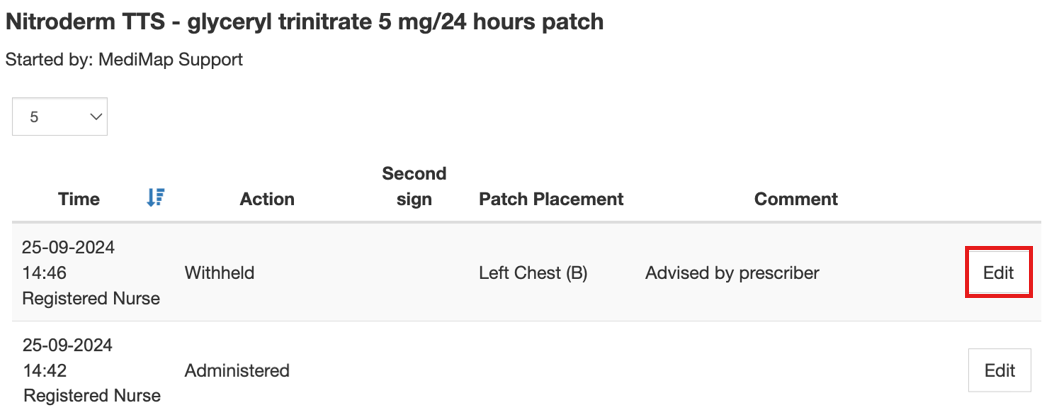Click the Second sign column header
Image resolution: width=1051 pixels, height=409 pixels.
(x=414, y=186)
